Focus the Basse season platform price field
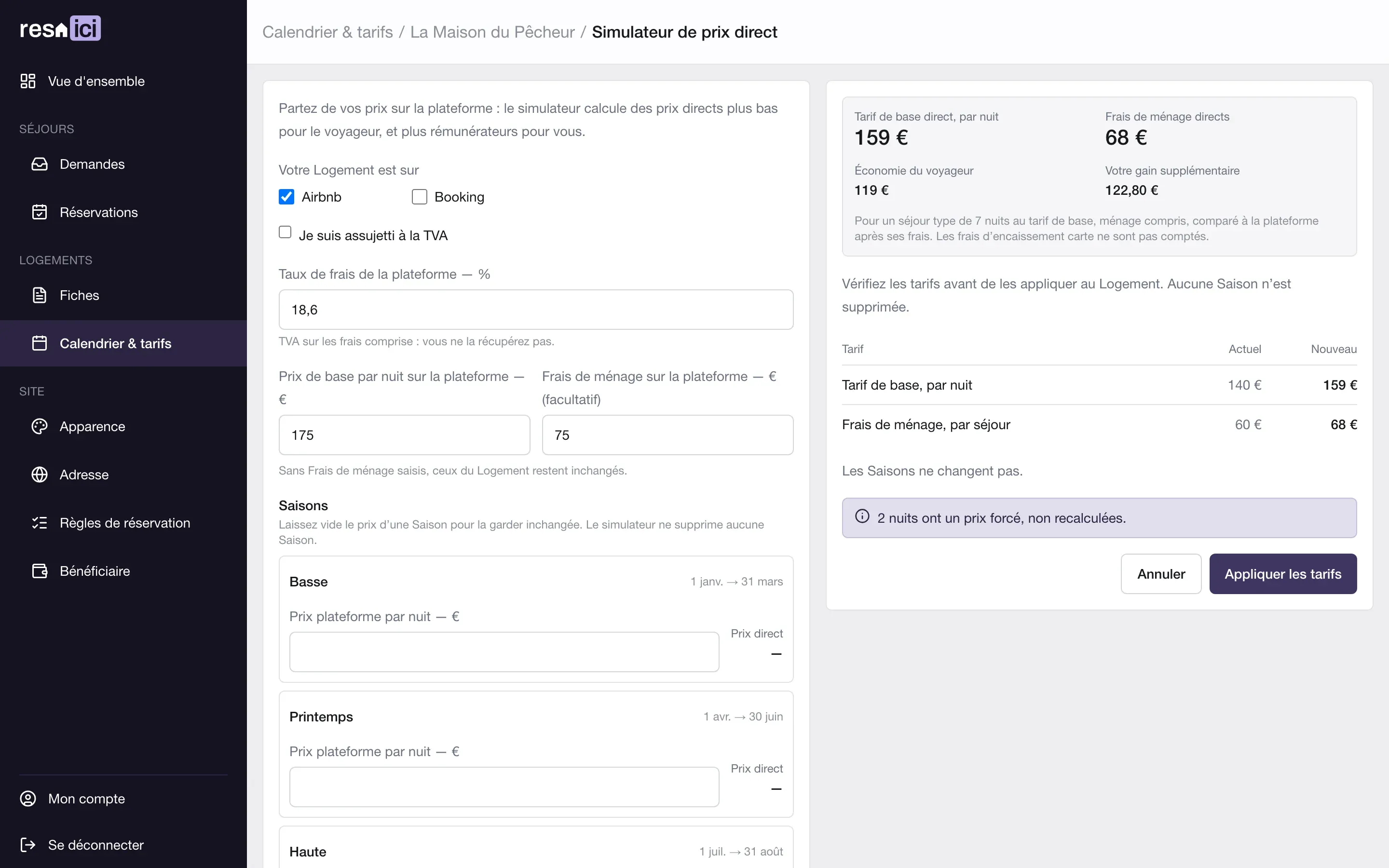The image size is (1389, 868). (504, 652)
